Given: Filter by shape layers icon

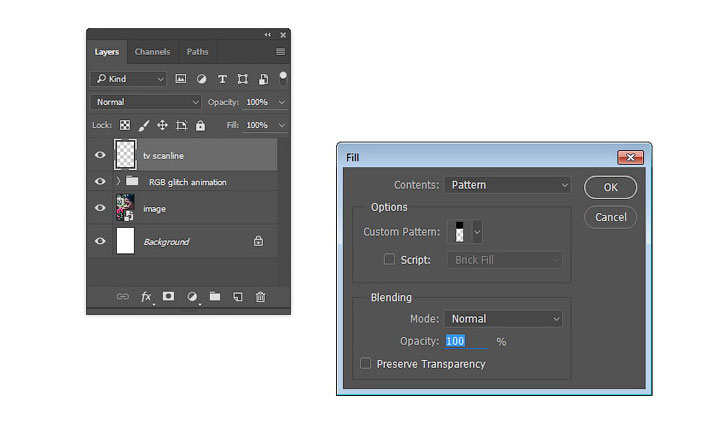Looking at the screenshot, I should [x=242, y=79].
